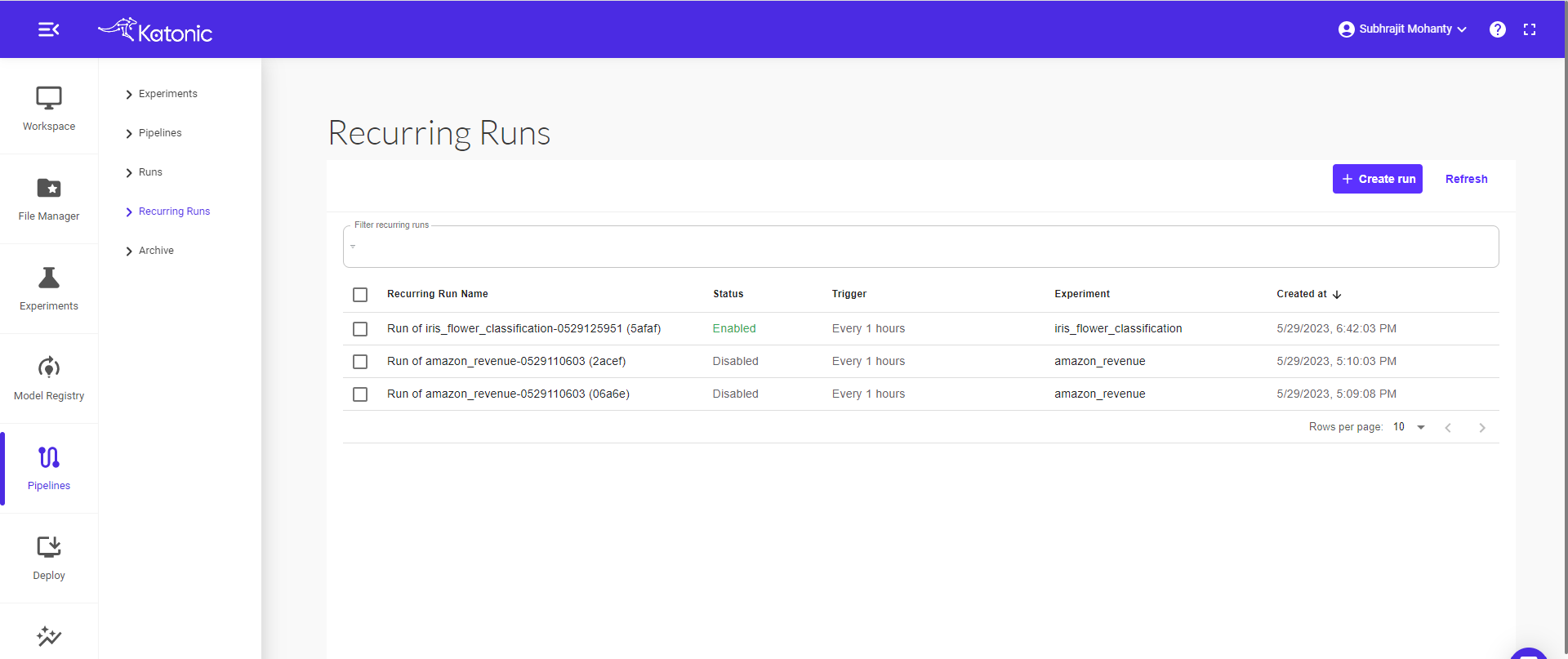Expand the Runs submenu chevron

tap(129, 173)
